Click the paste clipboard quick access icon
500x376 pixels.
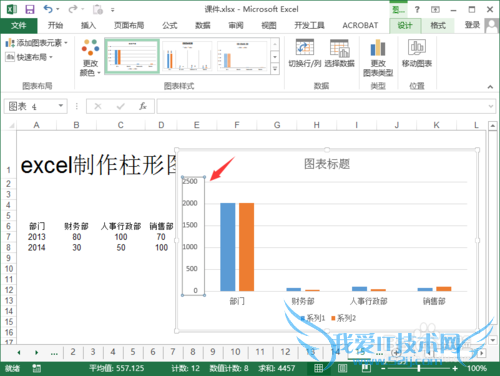click(x=98, y=9)
